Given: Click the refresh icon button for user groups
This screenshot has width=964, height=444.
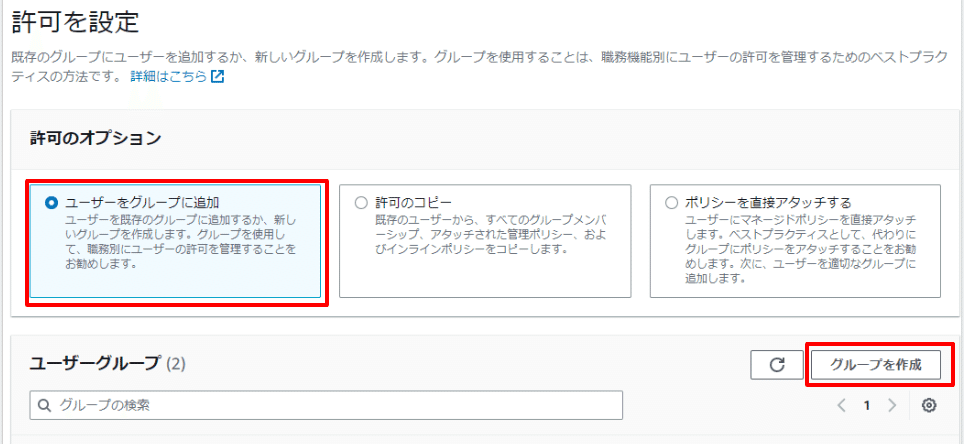Looking at the screenshot, I should coord(776,365).
